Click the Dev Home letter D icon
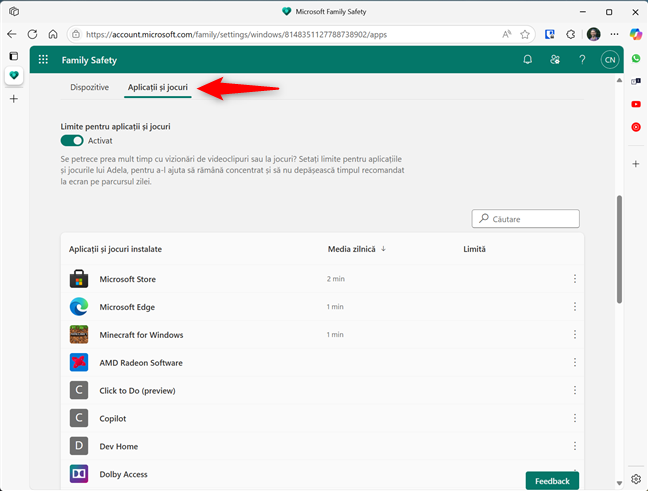 79,446
